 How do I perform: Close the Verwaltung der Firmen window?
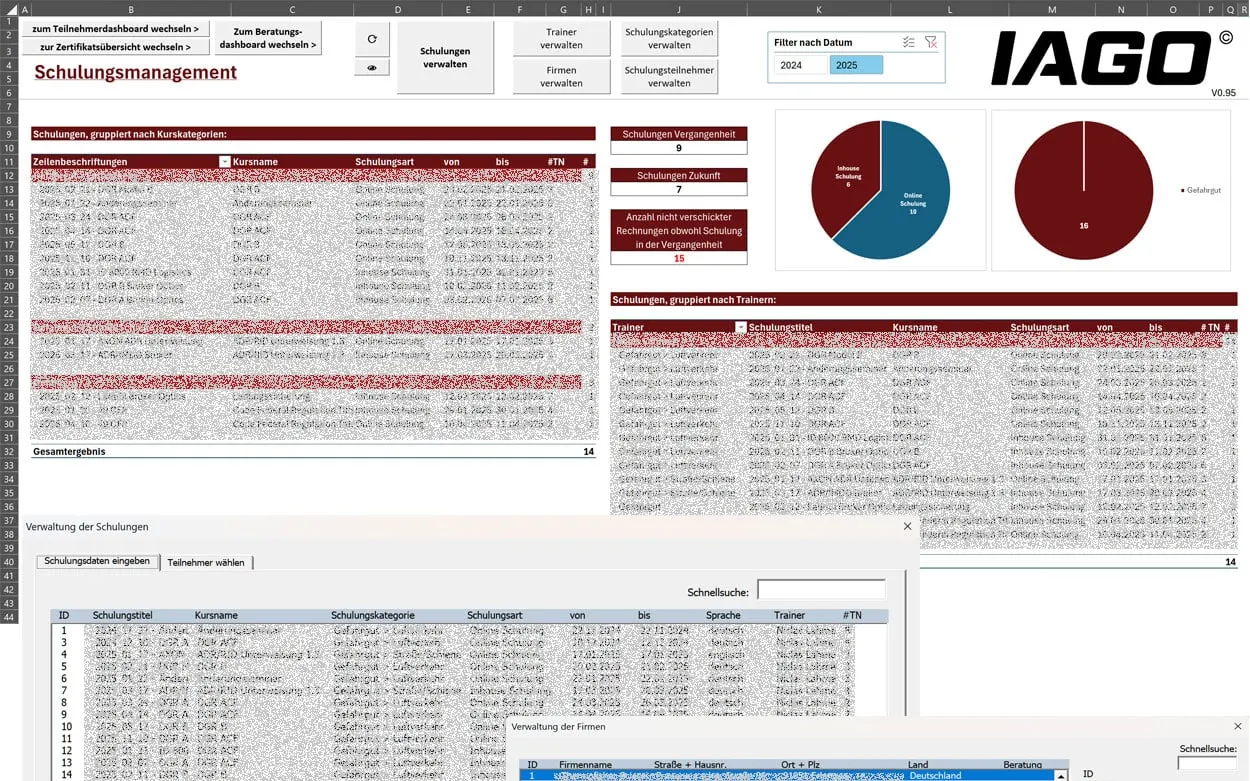[x=1238, y=727]
